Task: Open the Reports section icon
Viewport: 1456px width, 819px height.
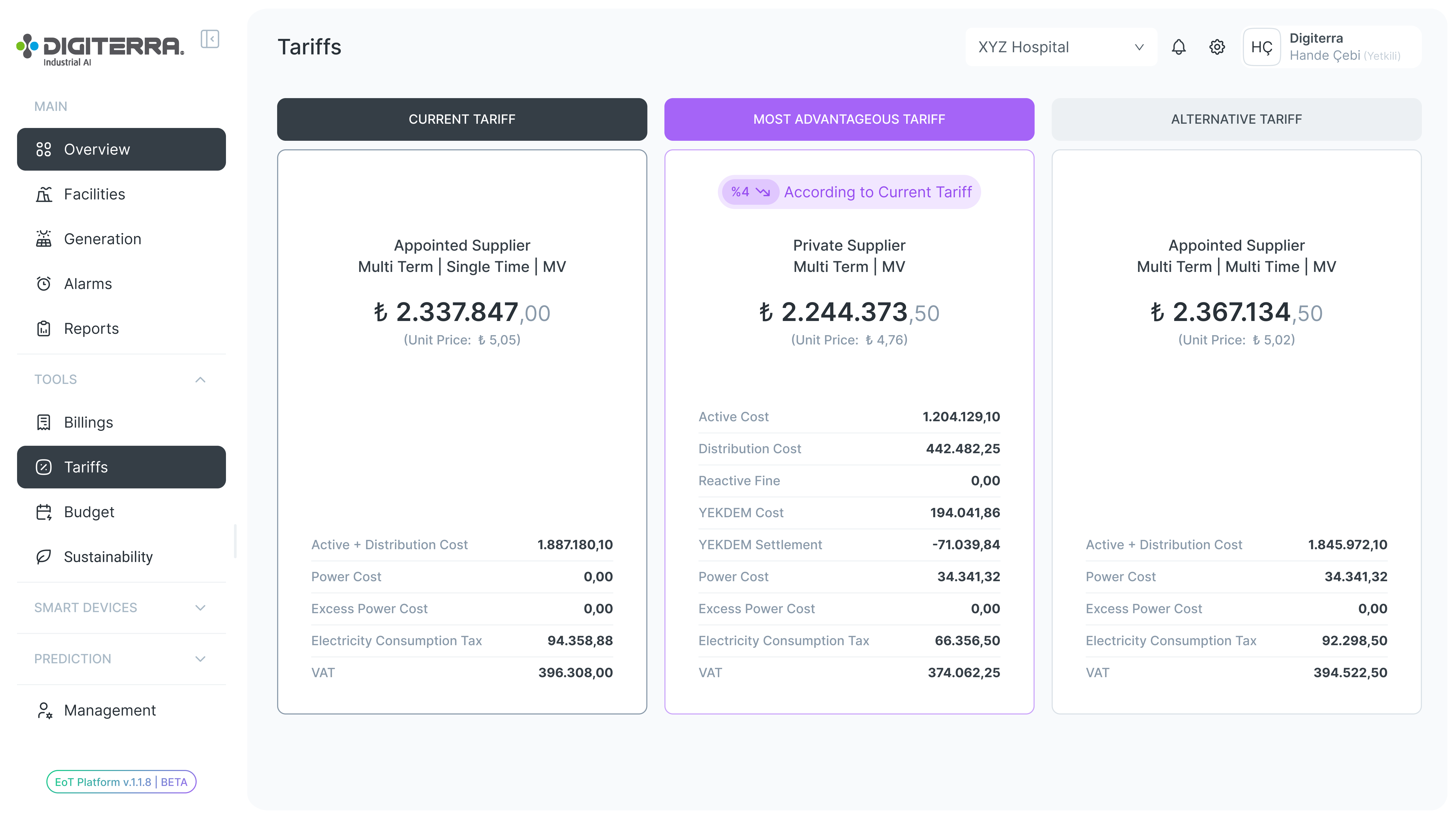Action: 45,328
